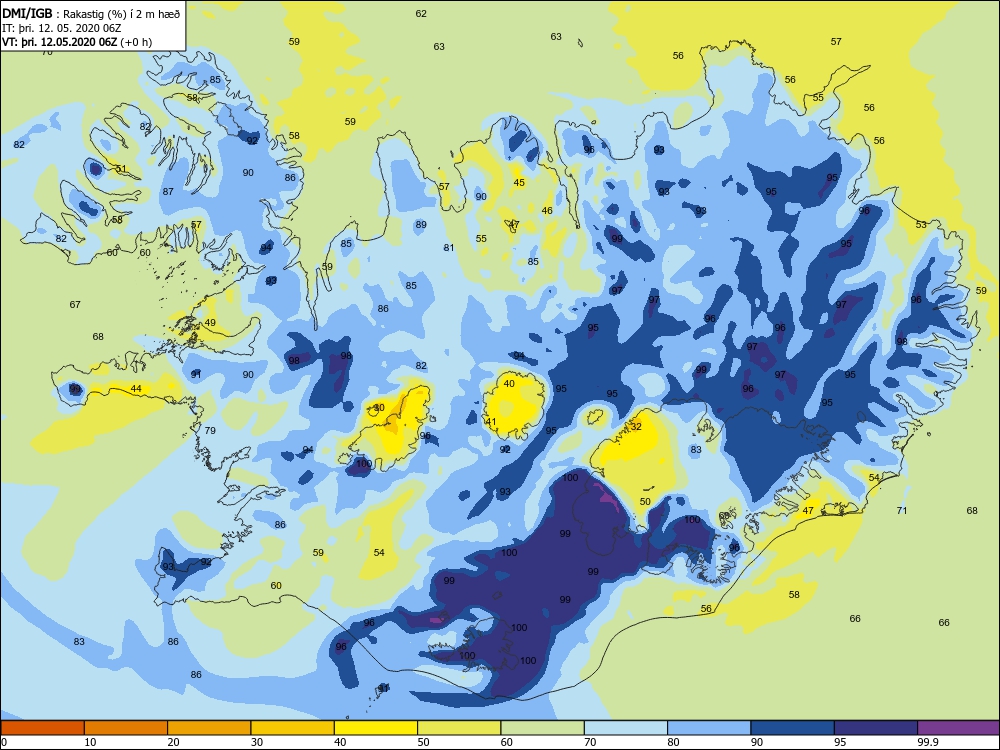
Task: Click the offshore value '62' at the top
Action: (421, 13)
